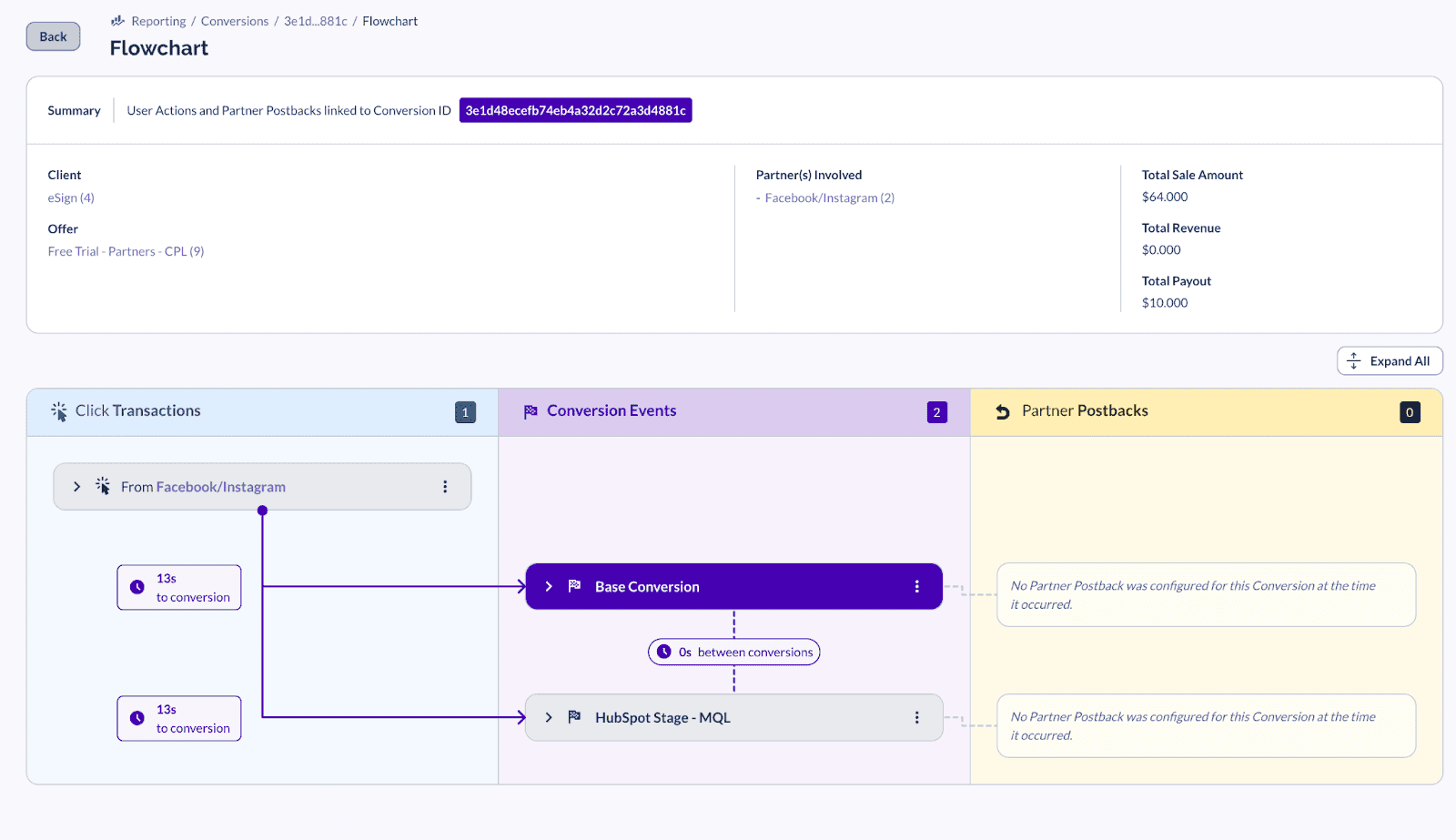
Task: Click the clock icon on the upper 13s badge
Action: click(x=136, y=587)
